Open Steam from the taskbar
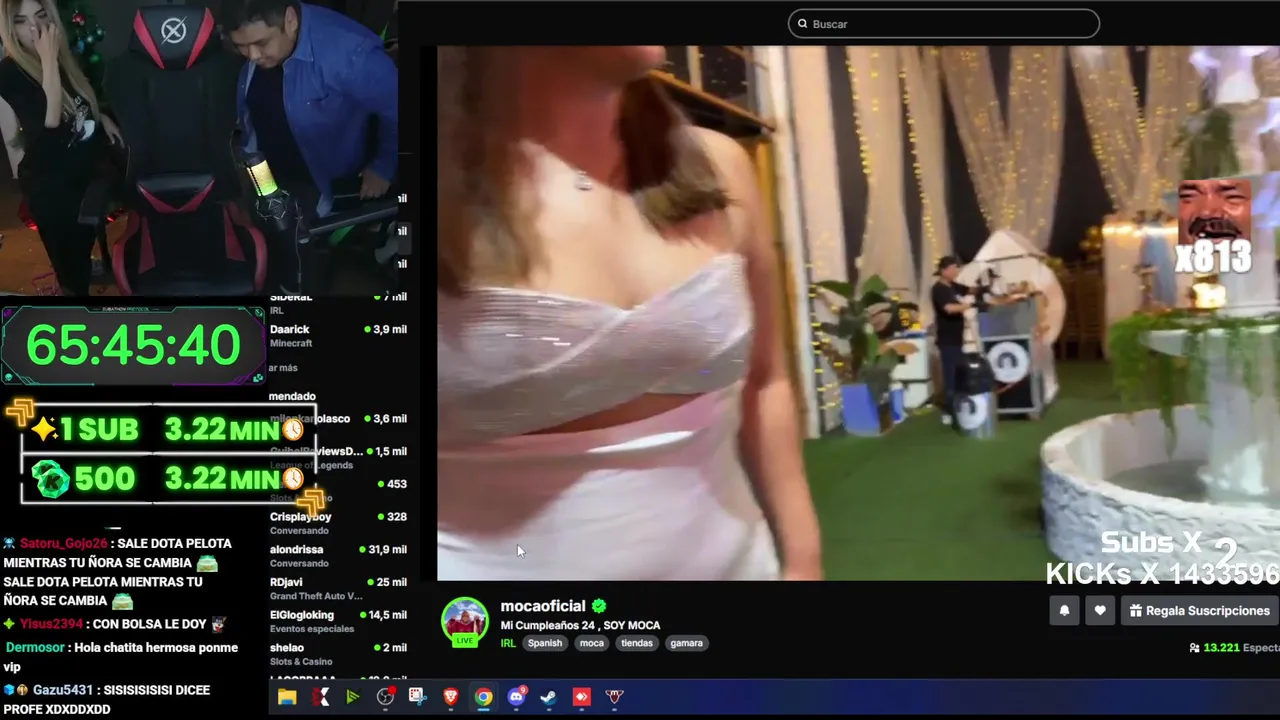Viewport: 1280px width, 720px height. pyautogui.click(x=549, y=697)
